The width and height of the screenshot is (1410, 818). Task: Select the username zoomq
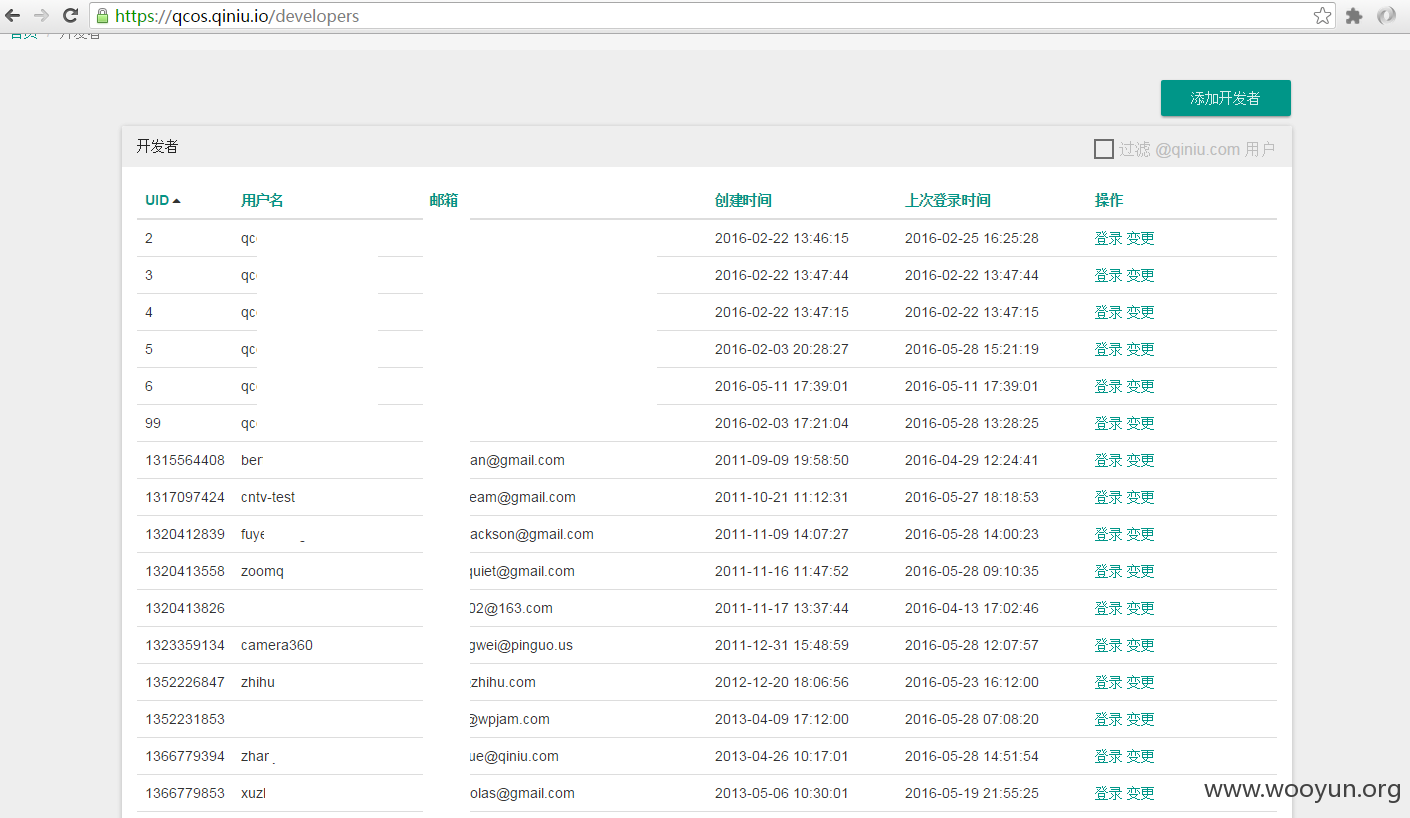[x=263, y=571]
